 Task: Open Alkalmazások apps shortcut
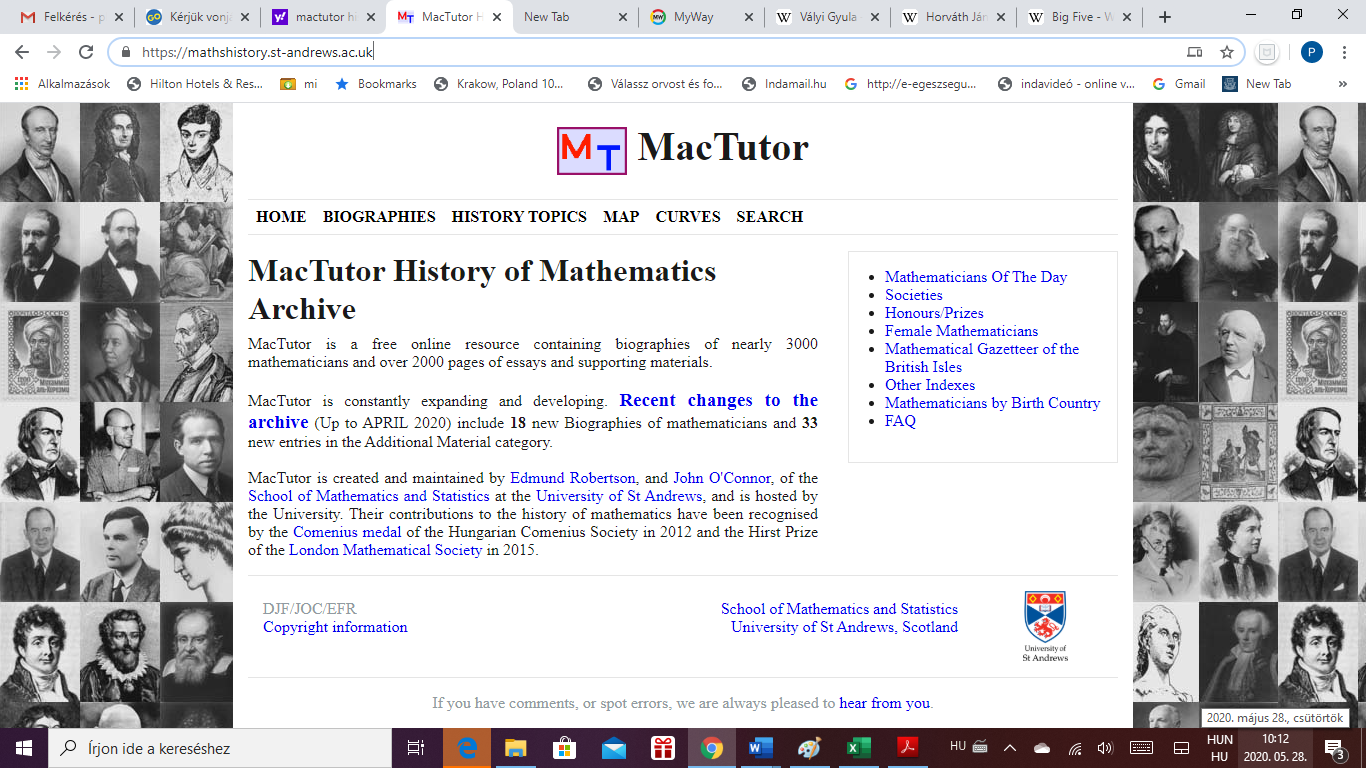click(63, 84)
